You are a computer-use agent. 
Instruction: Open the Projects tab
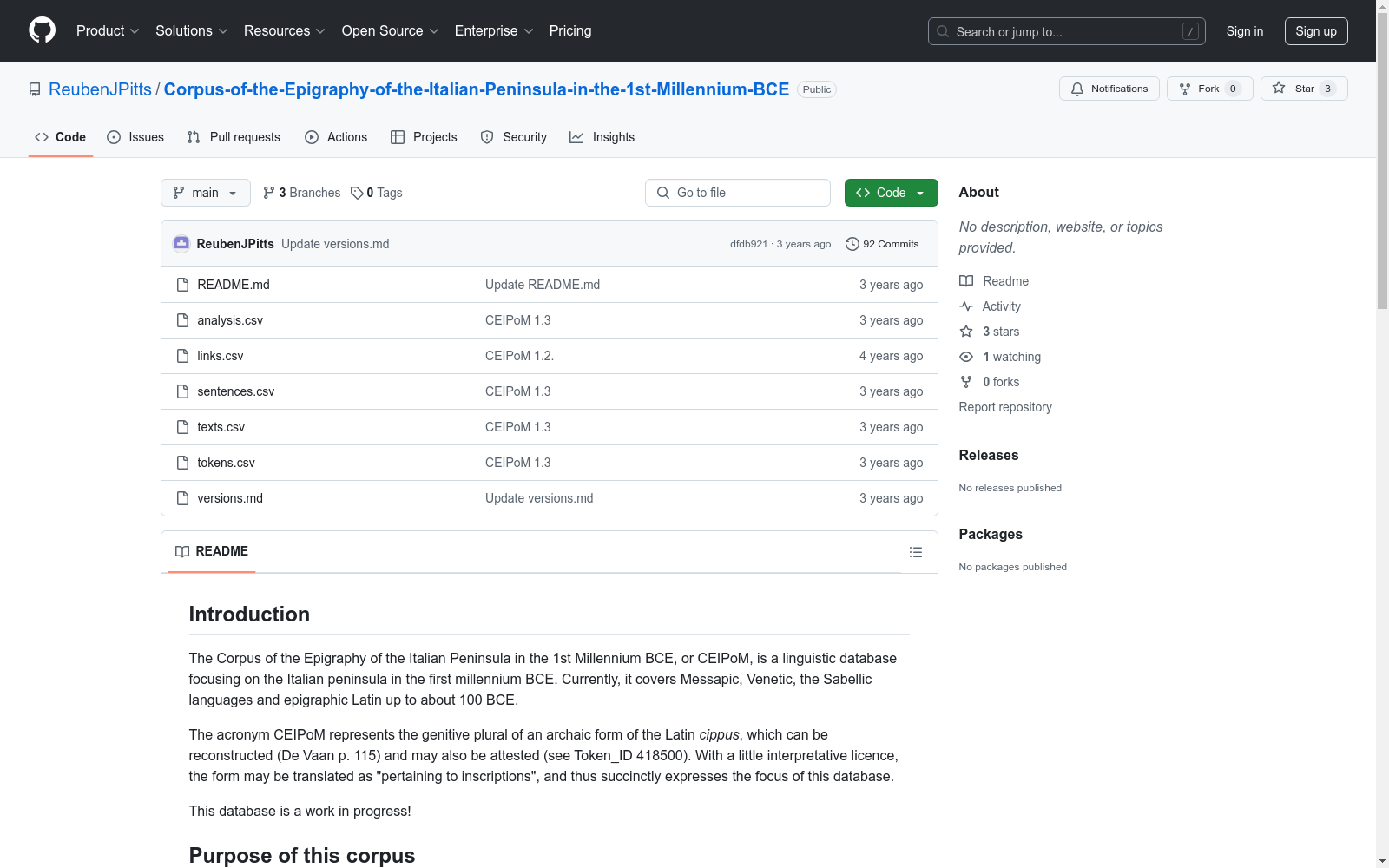click(x=424, y=137)
